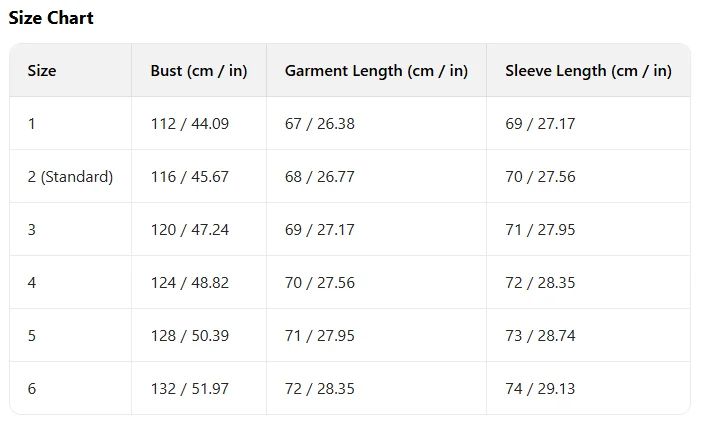Click sleeve length 72 / 28.35
The image size is (704, 423).
(540, 283)
